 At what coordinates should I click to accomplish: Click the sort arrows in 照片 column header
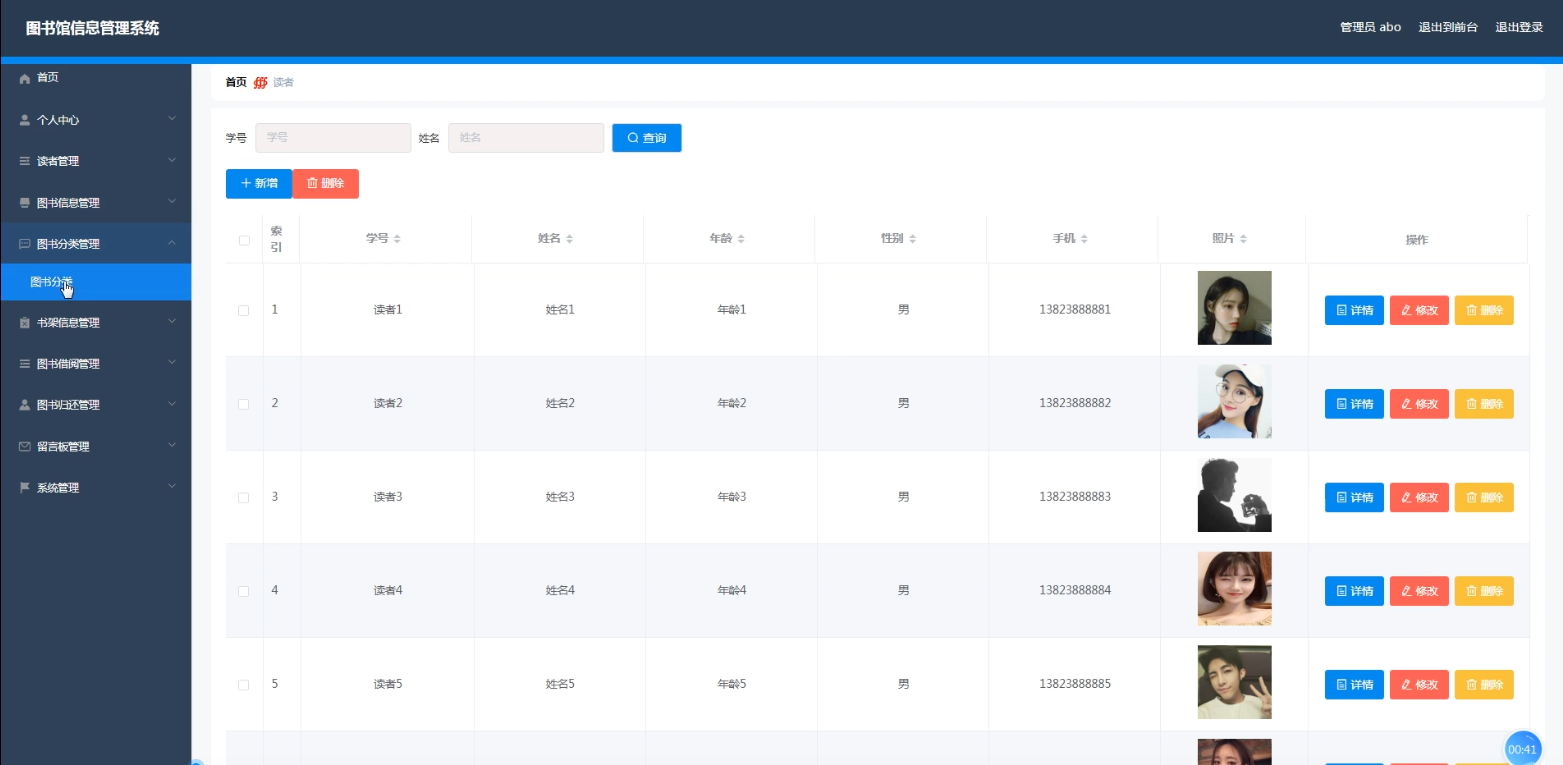1243,239
